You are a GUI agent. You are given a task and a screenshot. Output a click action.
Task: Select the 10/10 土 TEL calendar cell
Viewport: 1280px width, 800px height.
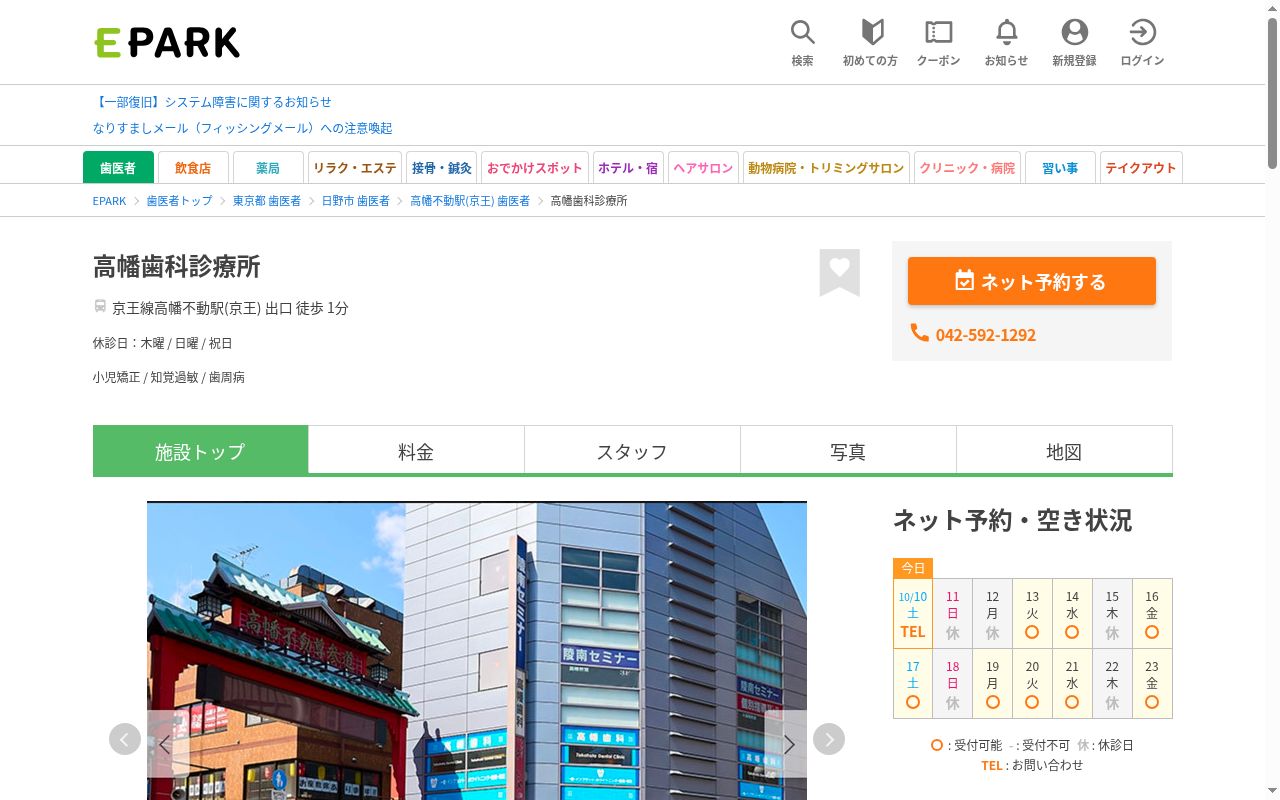point(913,614)
